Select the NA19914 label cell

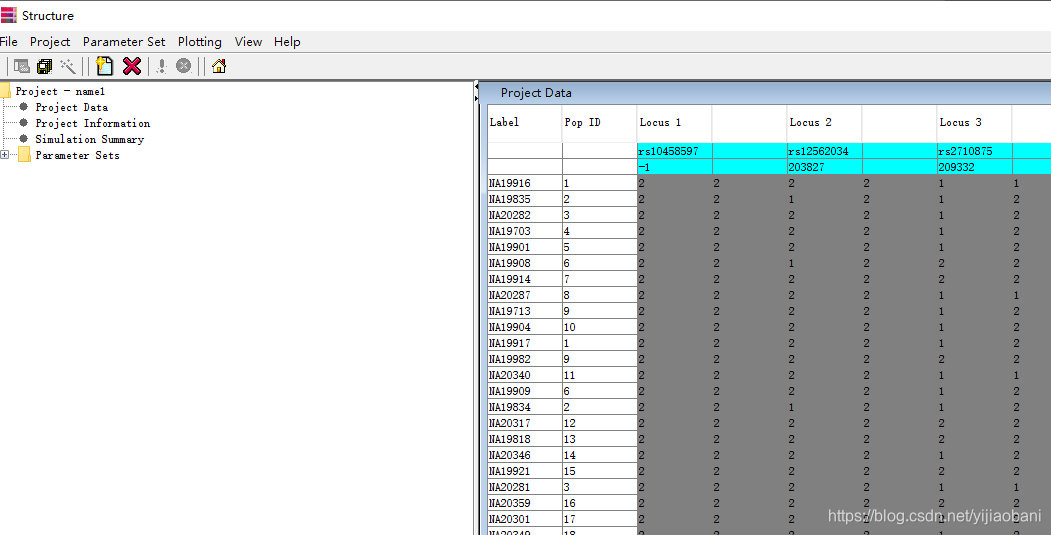tap(525, 279)
